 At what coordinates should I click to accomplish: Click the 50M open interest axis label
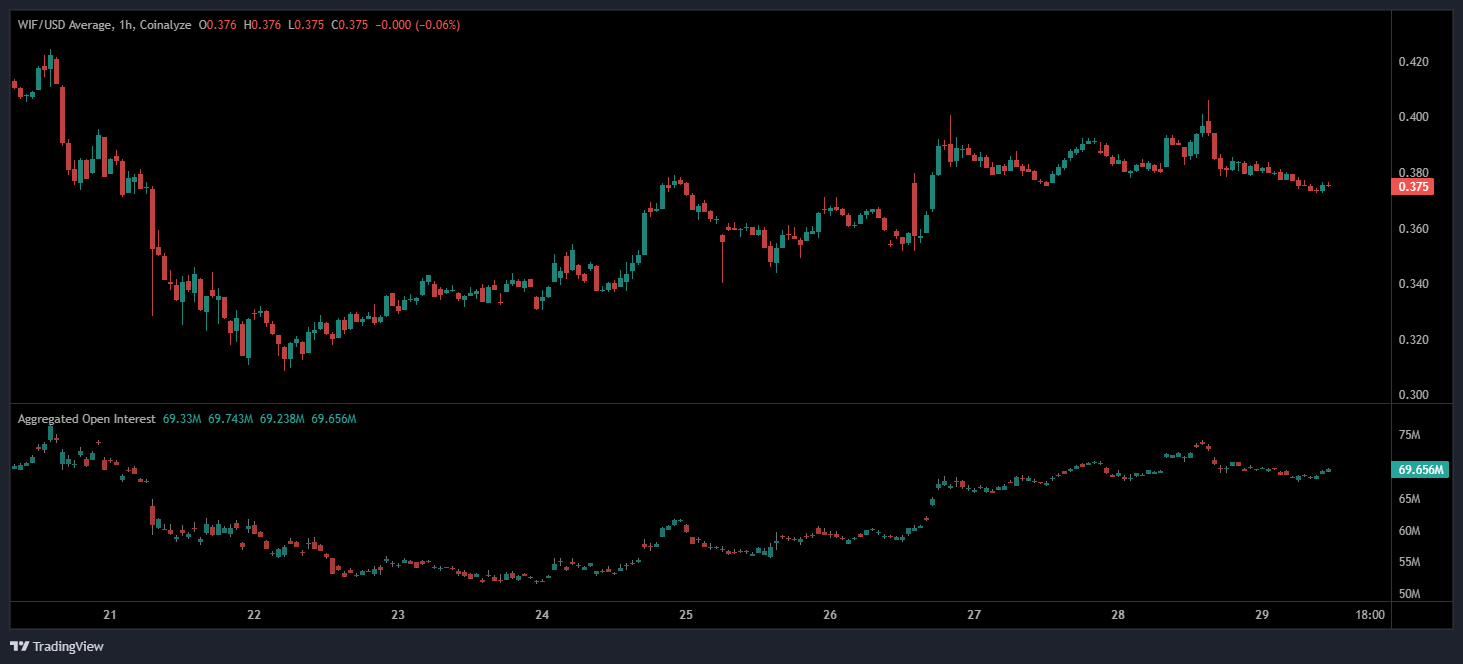1409,594
